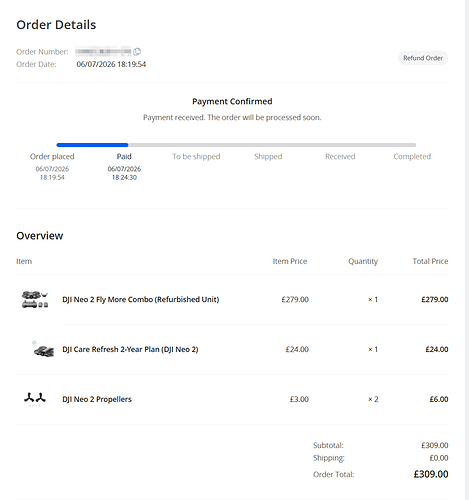Screen dimensions: 469x500
Task: Click the Shipped progress step
Action: coord(268,156)
